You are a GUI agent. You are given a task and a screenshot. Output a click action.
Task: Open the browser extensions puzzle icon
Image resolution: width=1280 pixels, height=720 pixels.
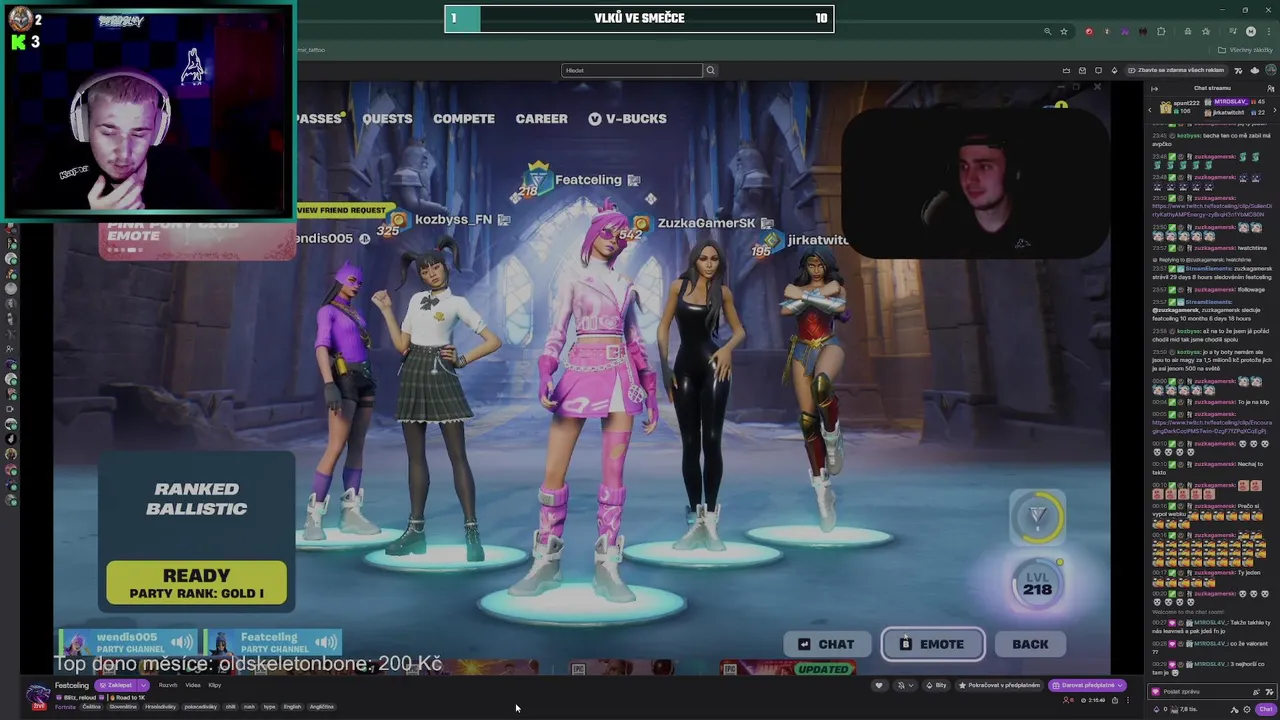(1161, 32)
